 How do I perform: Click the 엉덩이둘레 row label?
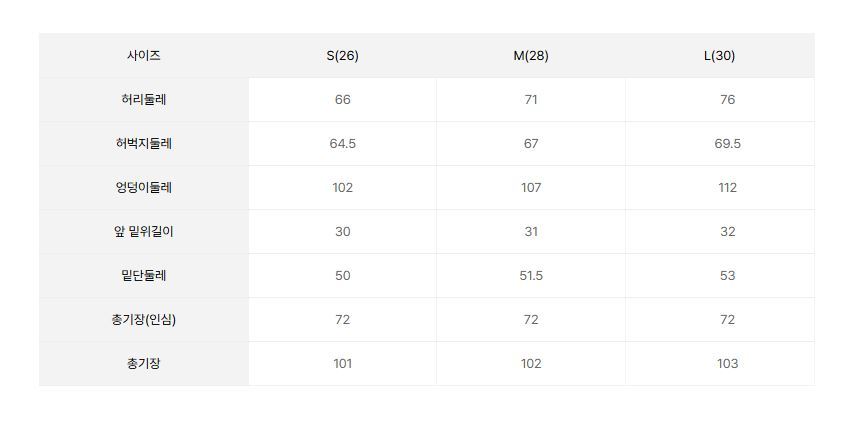[x=143, y=188]
